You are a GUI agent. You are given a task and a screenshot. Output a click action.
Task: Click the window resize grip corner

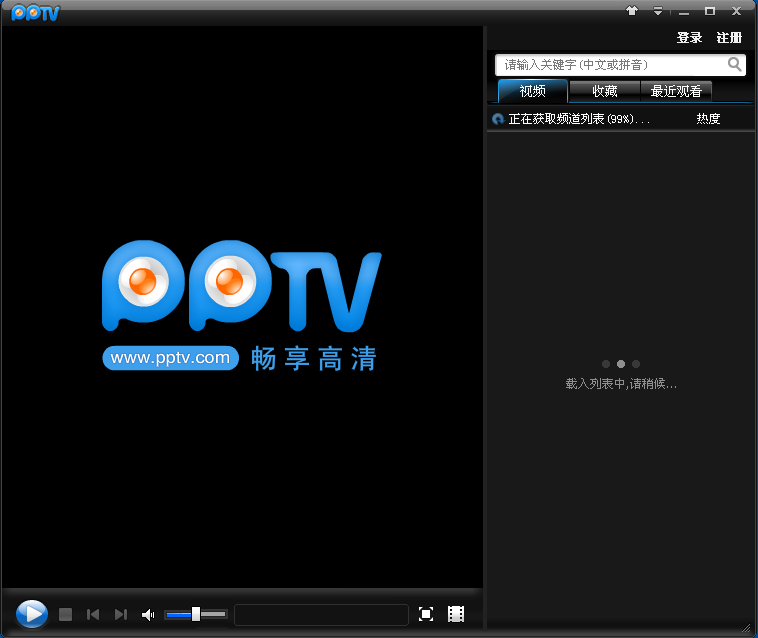746,627
